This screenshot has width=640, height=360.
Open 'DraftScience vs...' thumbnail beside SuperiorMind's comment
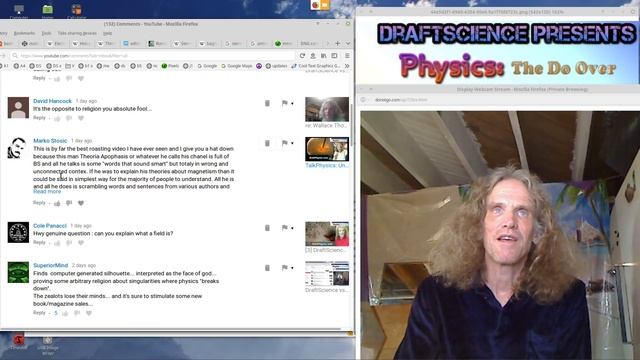(327, 274)
